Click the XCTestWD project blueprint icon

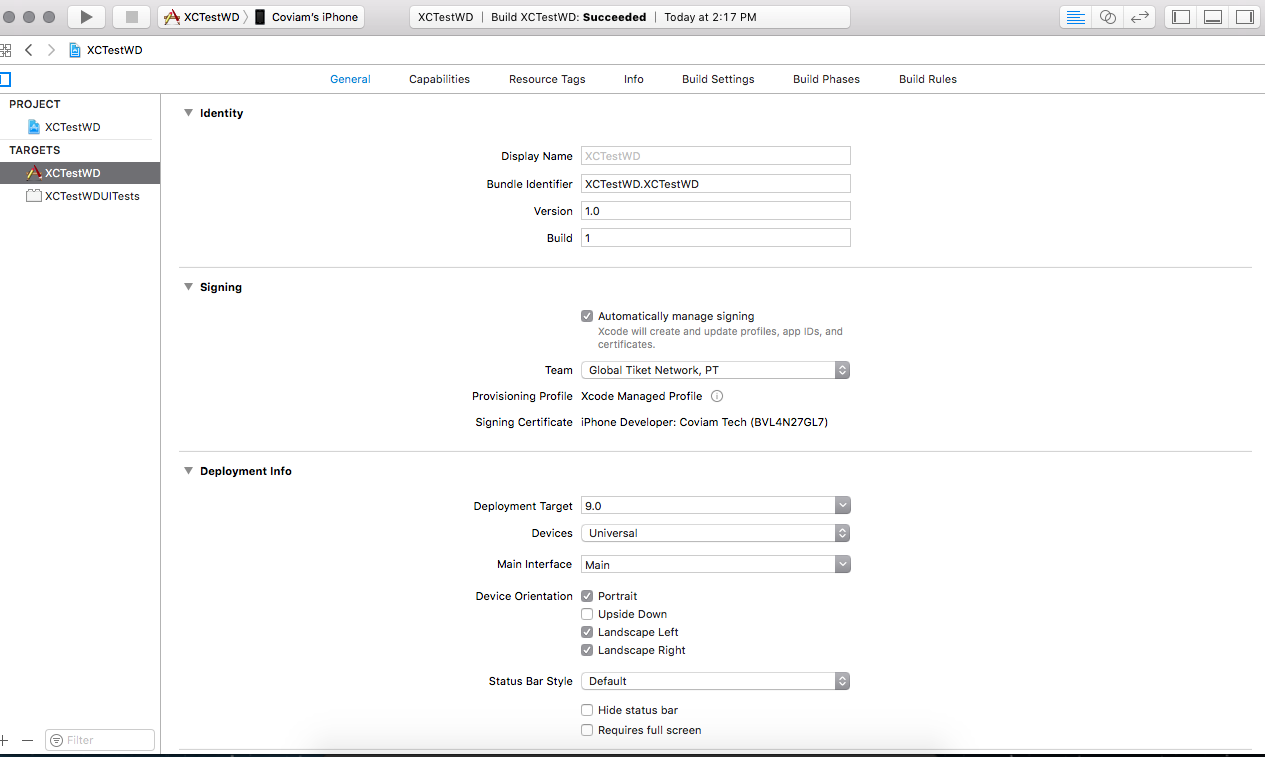coord(34,127)
